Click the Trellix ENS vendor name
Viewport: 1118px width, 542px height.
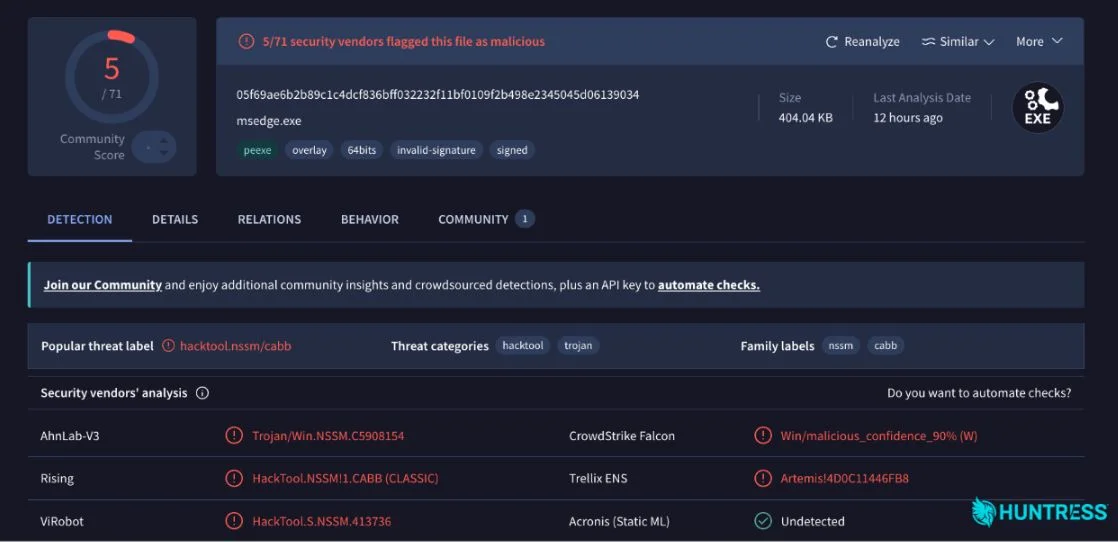(x=598, y=479)
